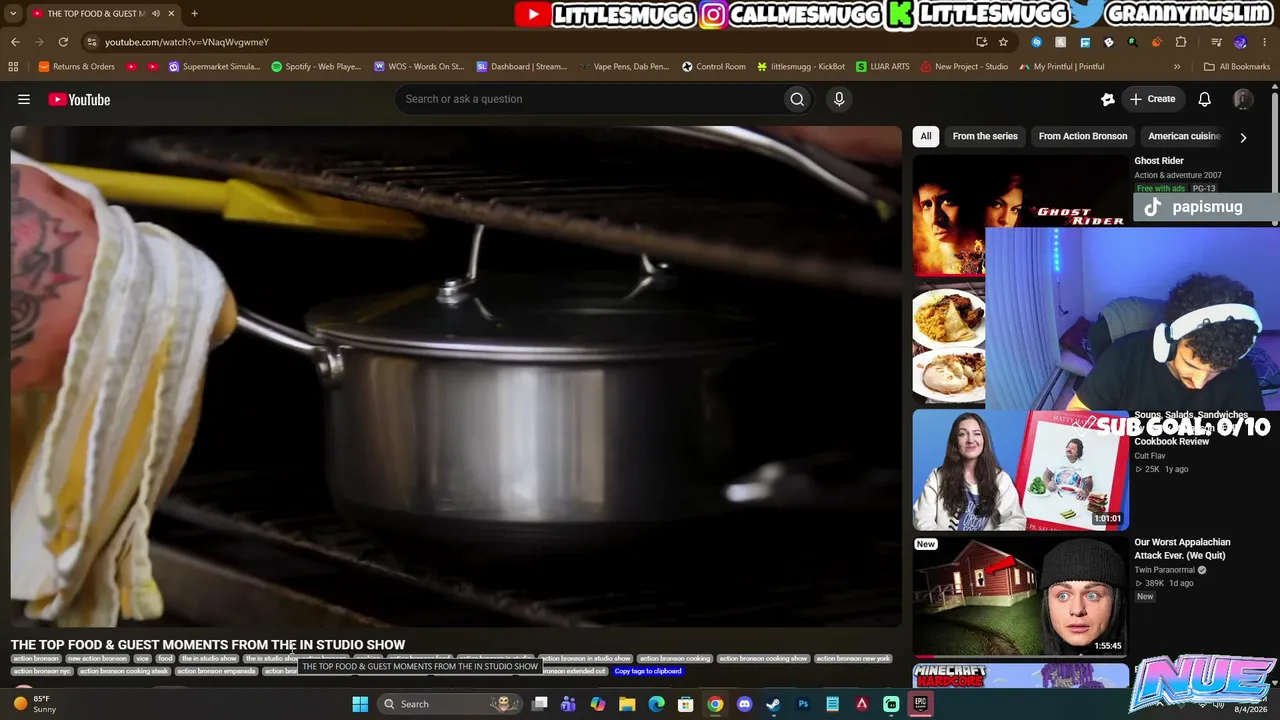Open the Twin Paranormal channel link
This screenshot has width=1280, height=720.
[x=1164, y=570]
